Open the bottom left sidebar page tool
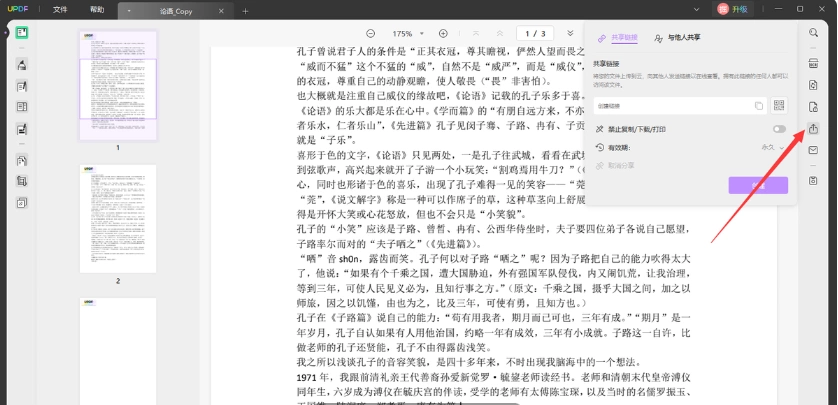 tap(22, 202)
